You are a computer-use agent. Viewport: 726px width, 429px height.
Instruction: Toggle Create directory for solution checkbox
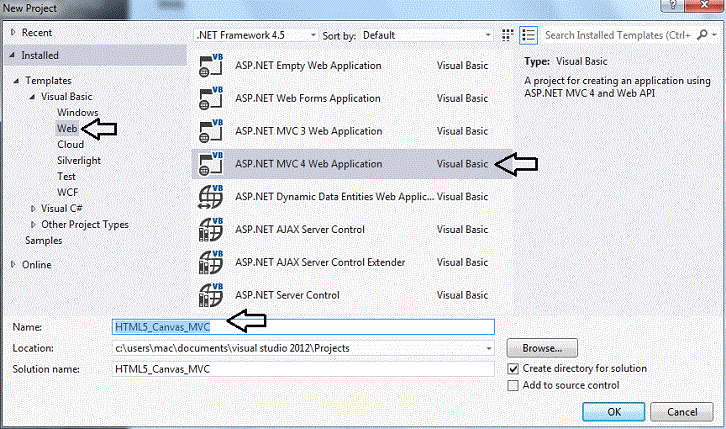[x=513, y=369]
